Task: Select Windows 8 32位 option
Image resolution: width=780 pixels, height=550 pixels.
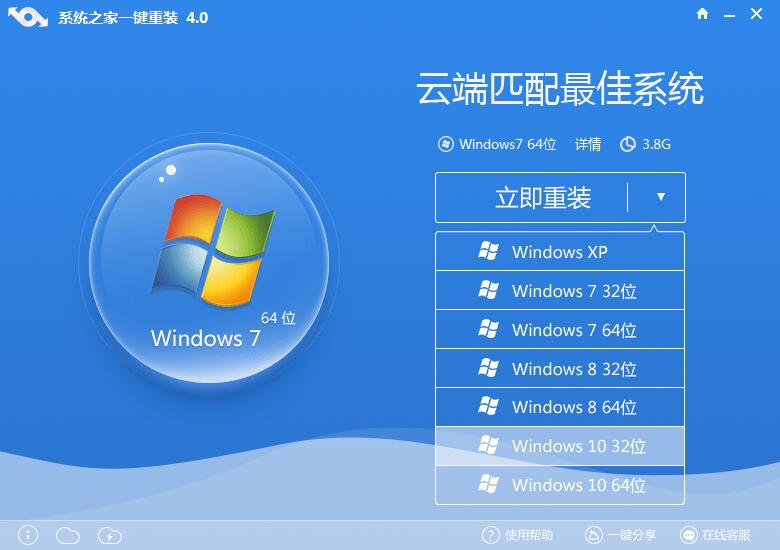Action: [x=560, y=368]
